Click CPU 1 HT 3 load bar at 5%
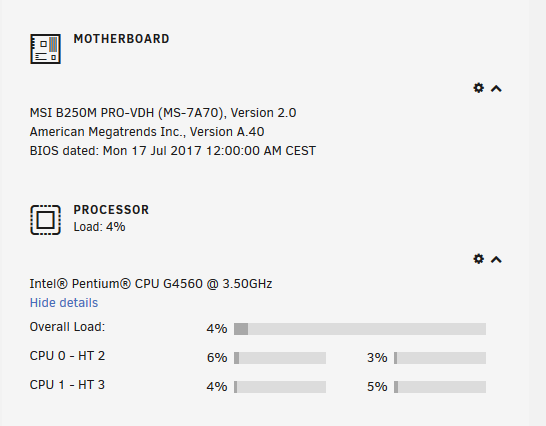This screenshot has width=546, height=426. click(440, 387)
